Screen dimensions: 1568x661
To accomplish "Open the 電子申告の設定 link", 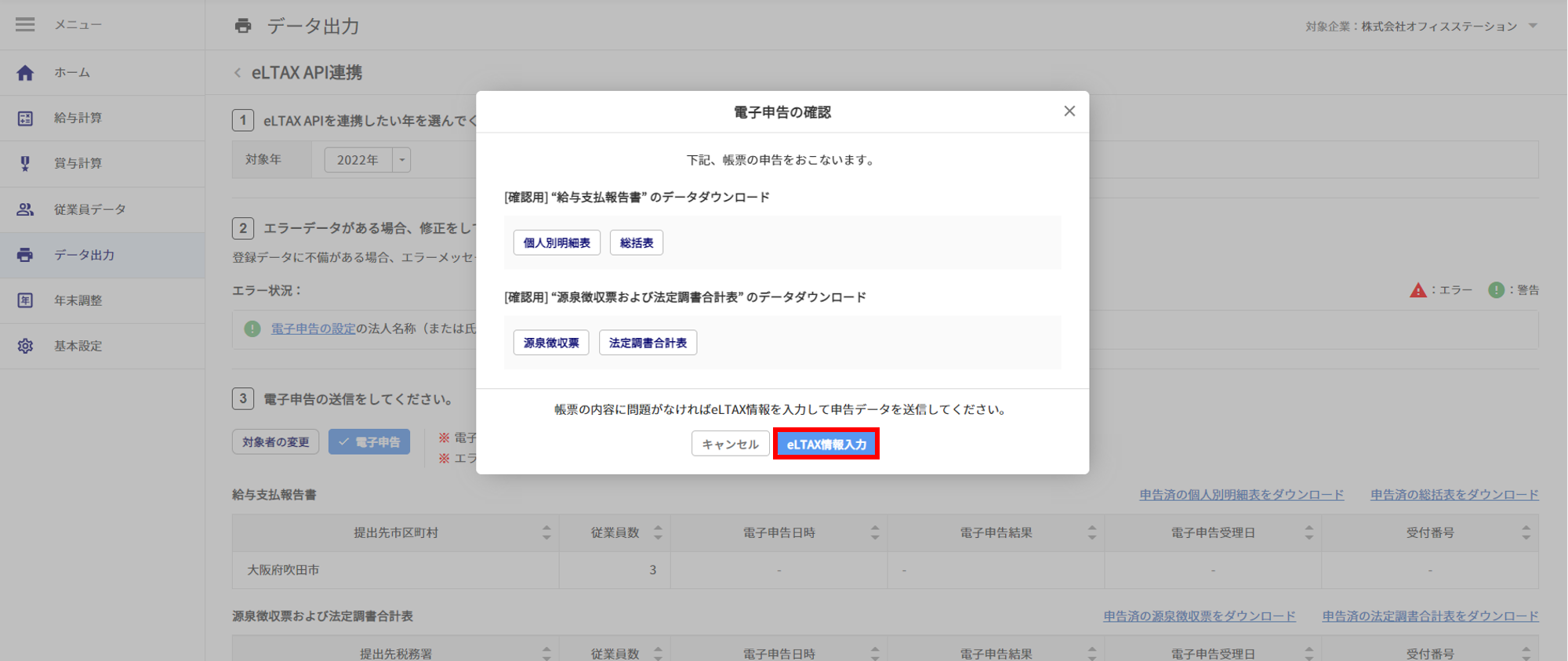I will click(314, 329).
